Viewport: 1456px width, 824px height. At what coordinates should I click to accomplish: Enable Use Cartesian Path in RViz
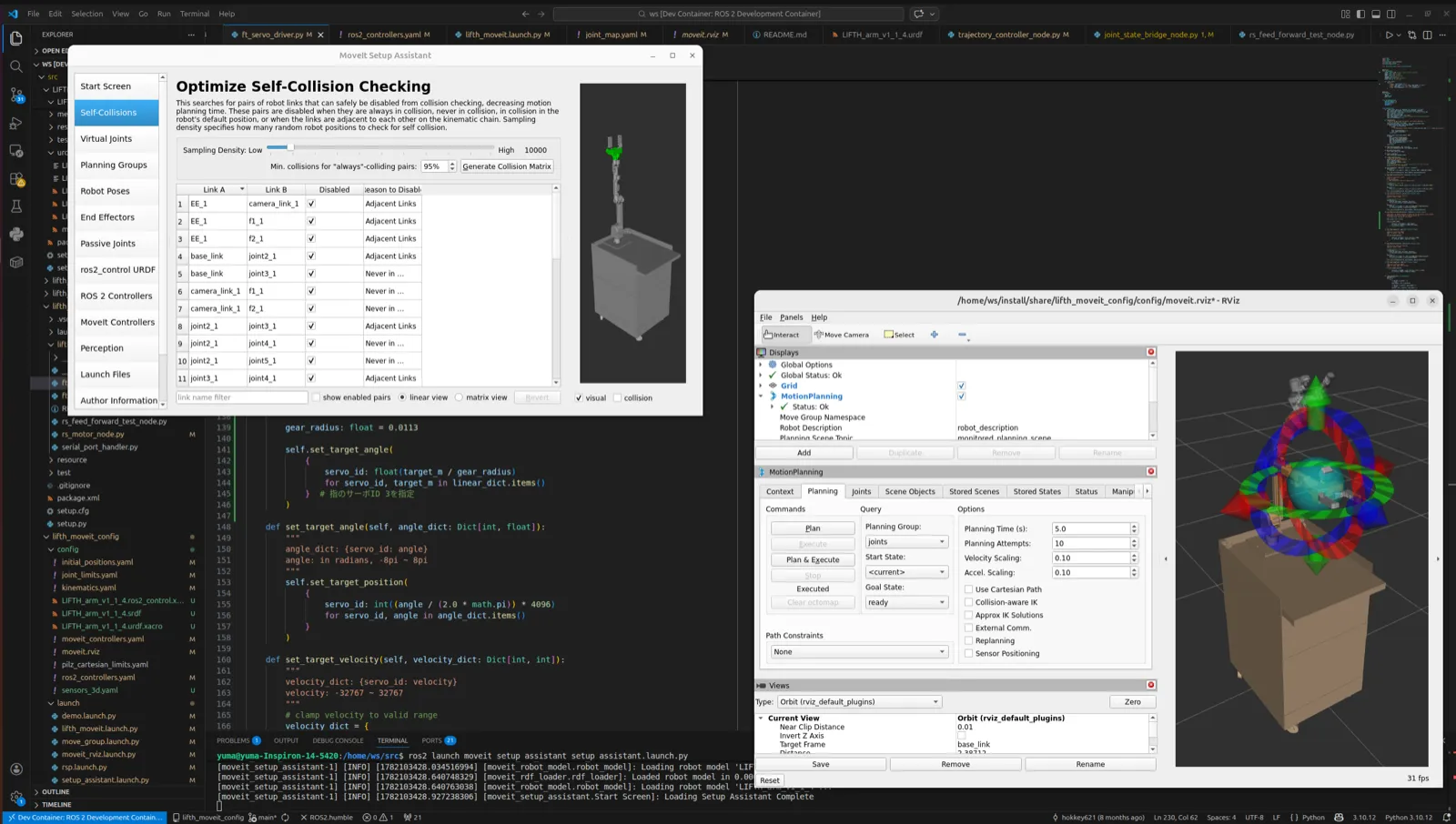click(x=968, y=589)
